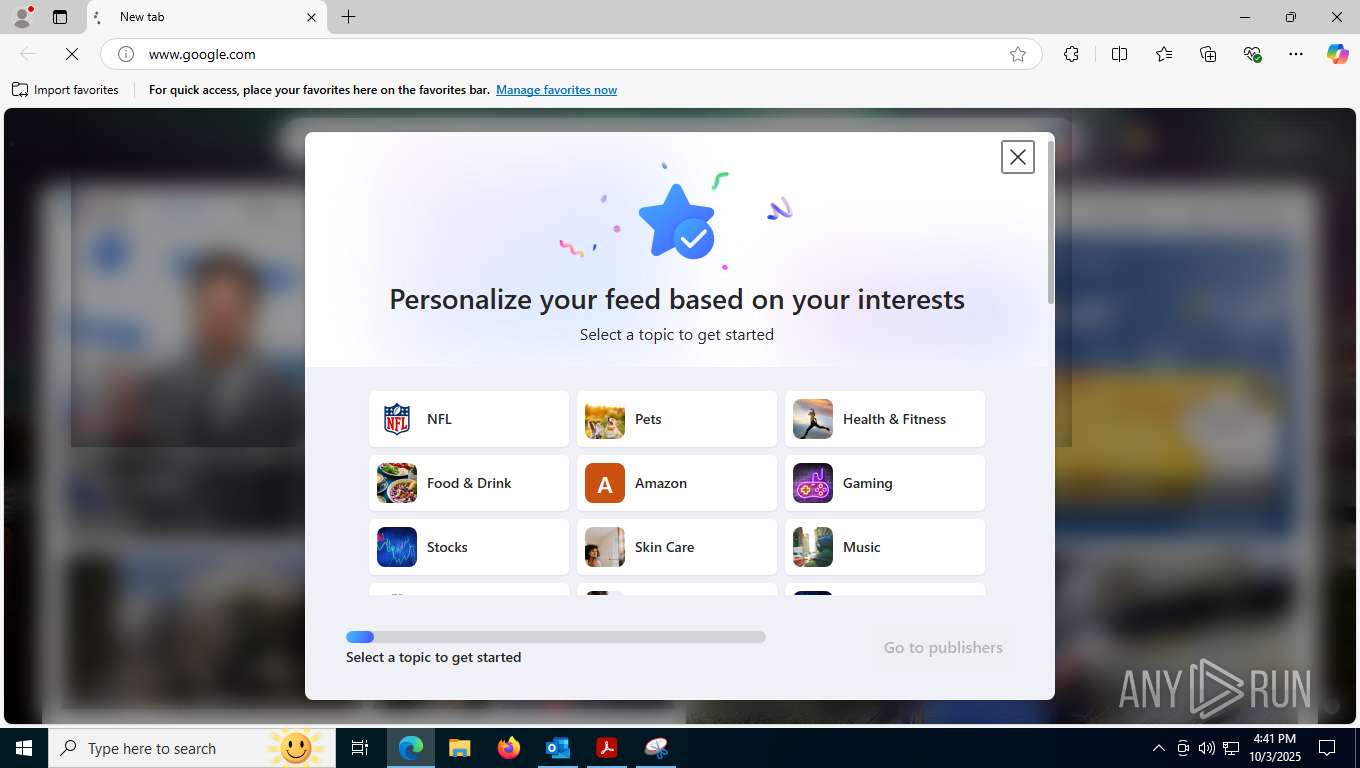Open the notification center icon
1360x768 pixels.
tap(1327, 748)
